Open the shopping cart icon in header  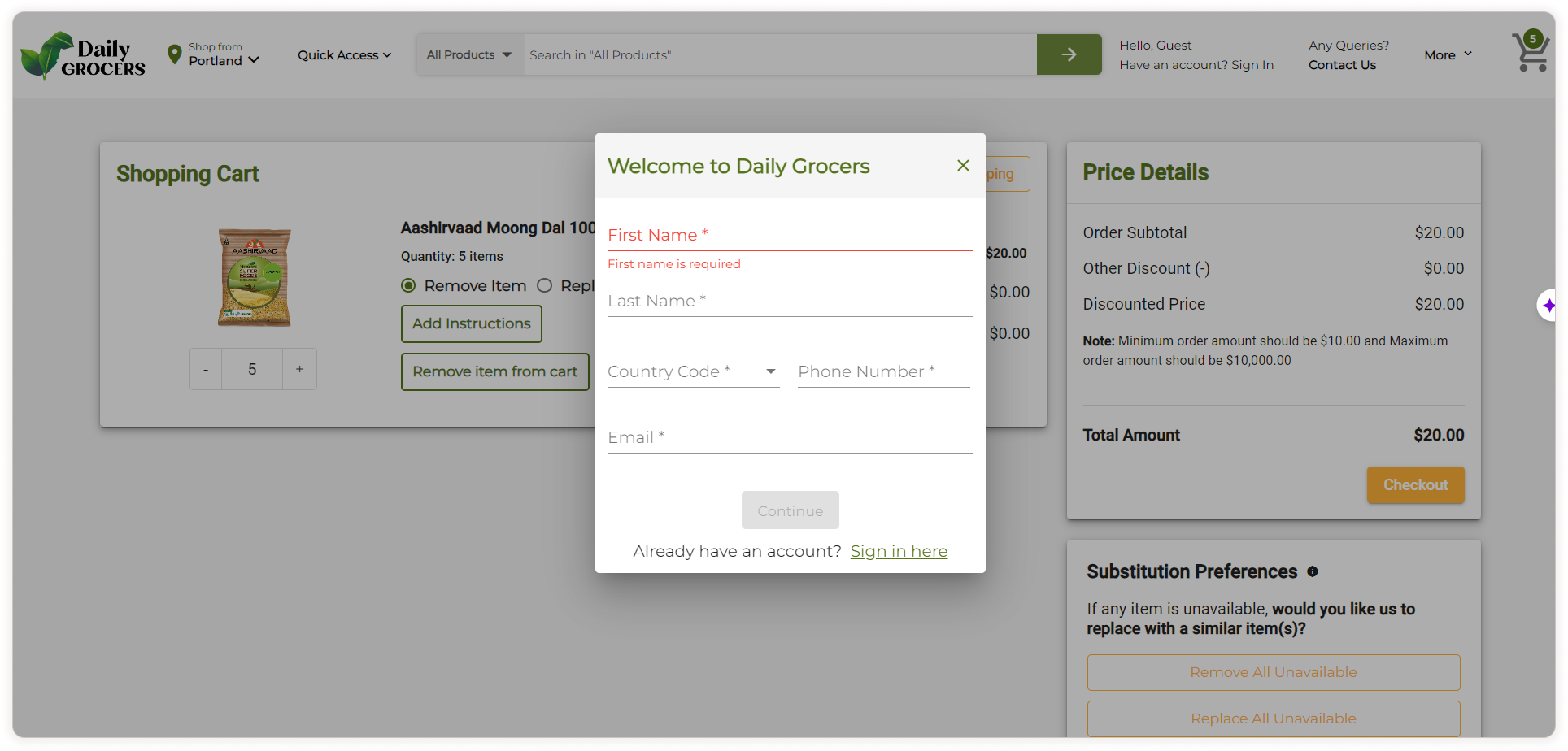[1530, 53]
